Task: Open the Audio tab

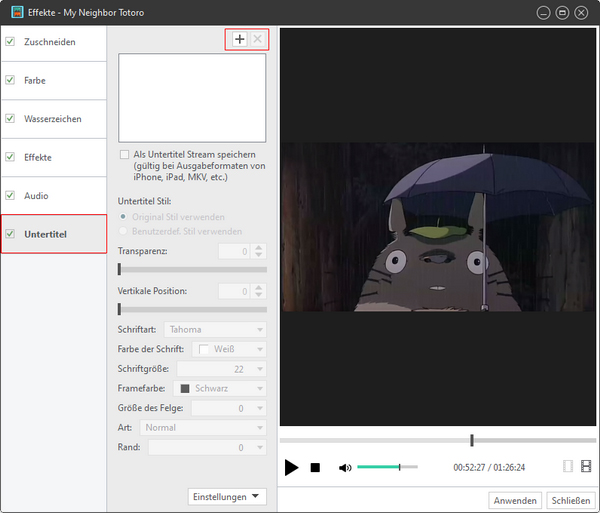Action: (54, 196)
